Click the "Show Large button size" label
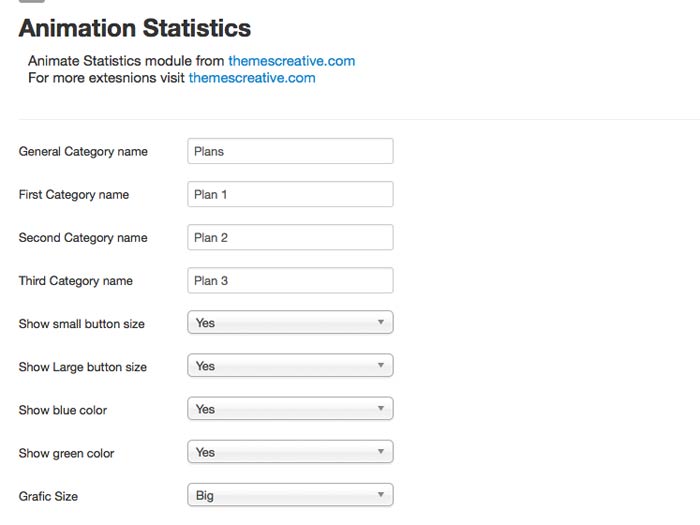700x525 pixels. (82, 367)
